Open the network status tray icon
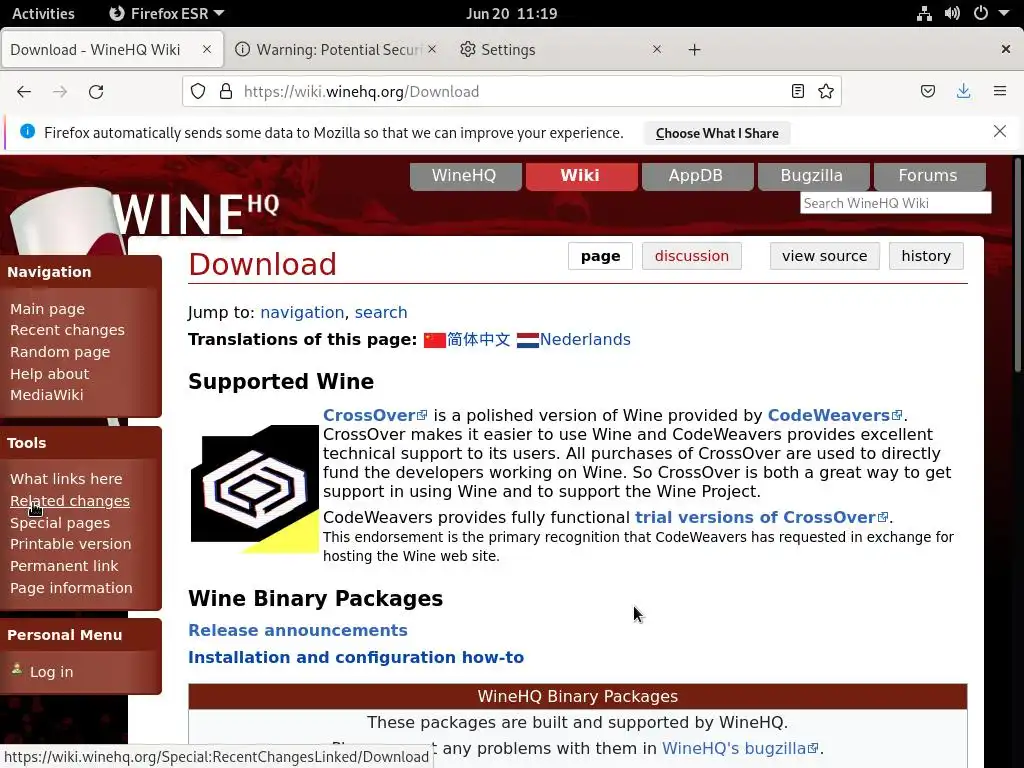 tap(924, 13)
